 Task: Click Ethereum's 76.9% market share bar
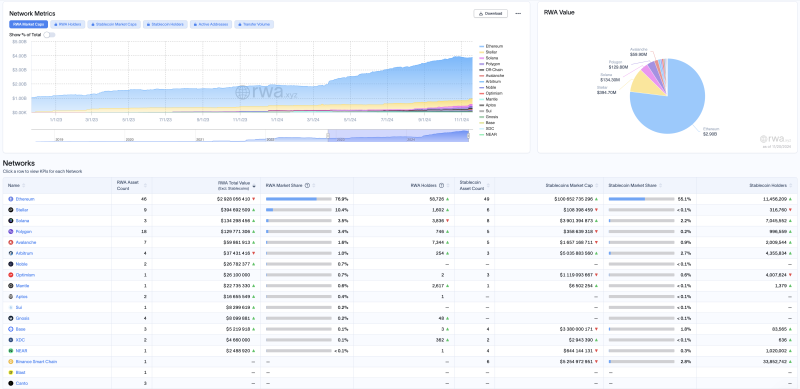(x=298, y=199)
